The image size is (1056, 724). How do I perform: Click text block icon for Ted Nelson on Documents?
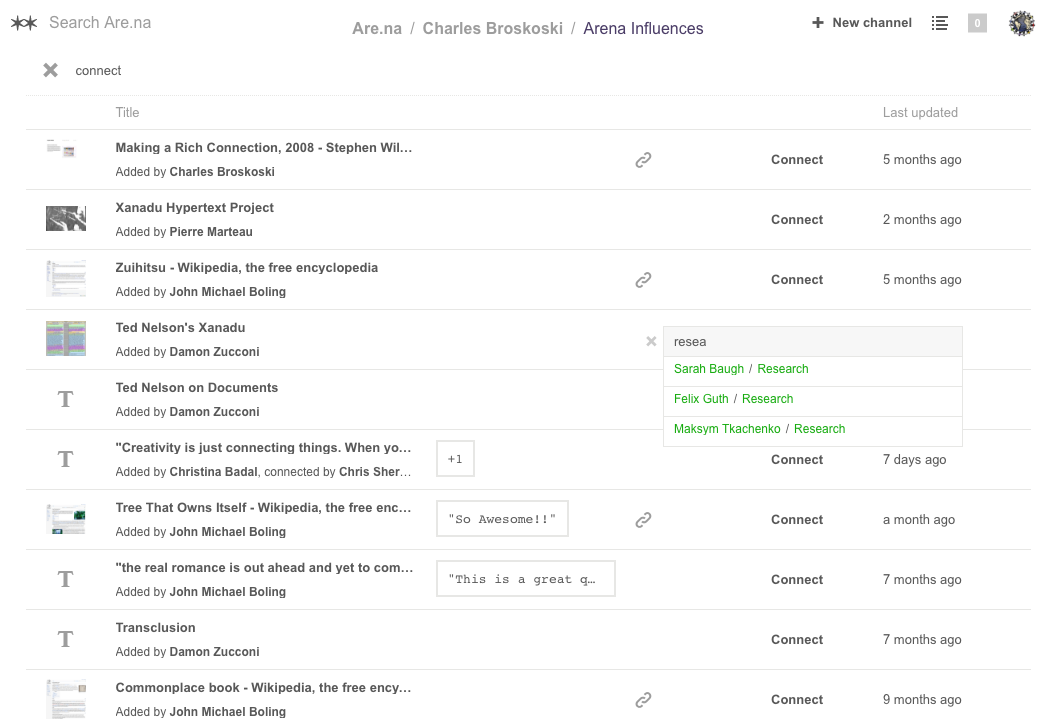click(x=65, y=399)
